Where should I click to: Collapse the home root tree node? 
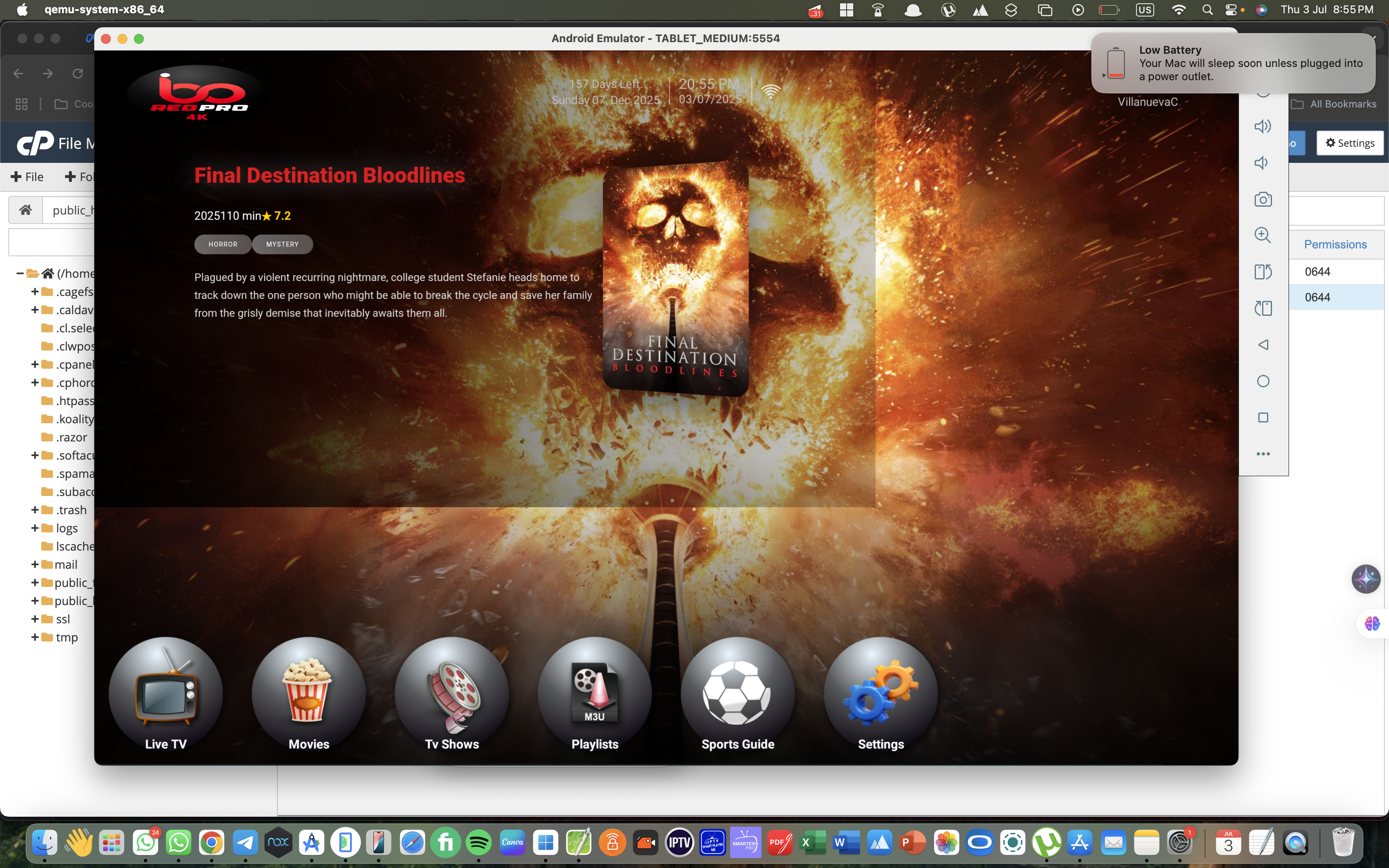pos(20,273)
